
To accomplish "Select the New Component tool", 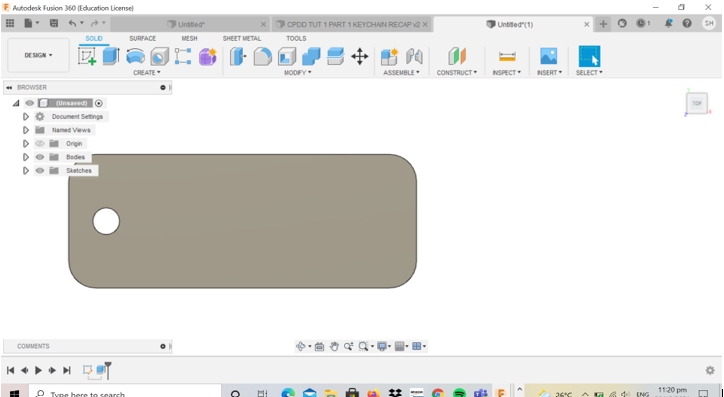I will pyautogui.click(x=389, y=56).
